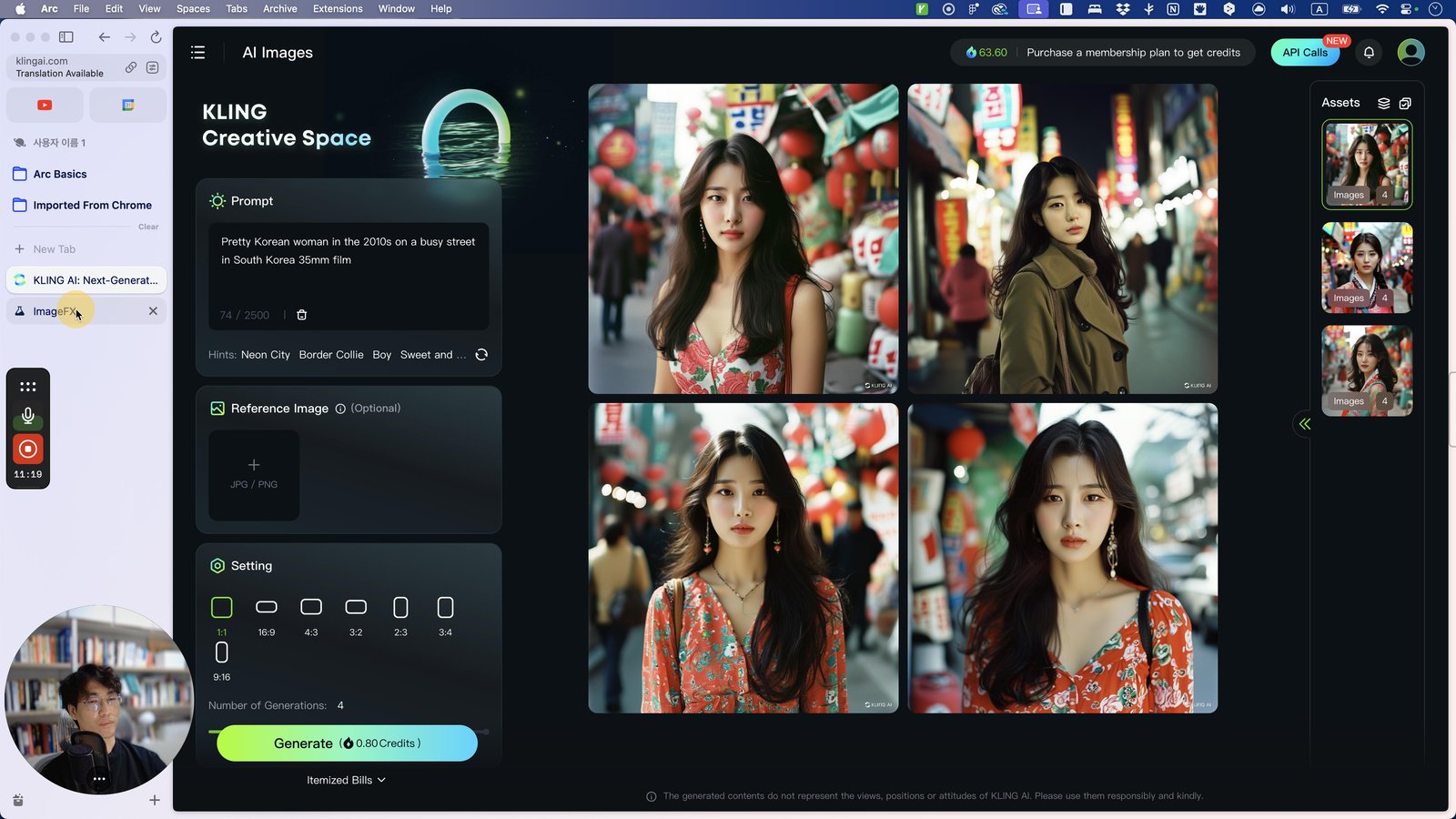Stop the screen recording
1456x819 pixels.
tap(28, 449)
